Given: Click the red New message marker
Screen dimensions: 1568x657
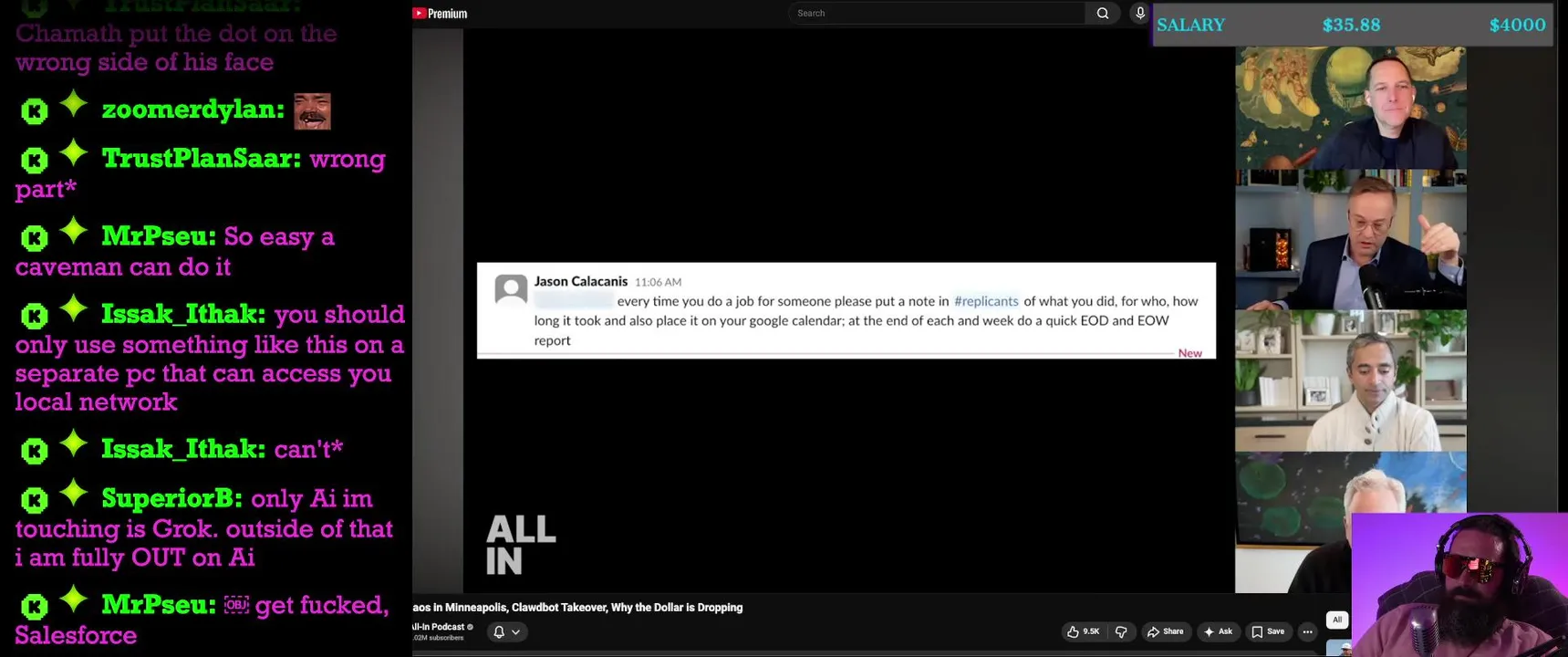Looking at the screenshot, I should (1189, 353).
